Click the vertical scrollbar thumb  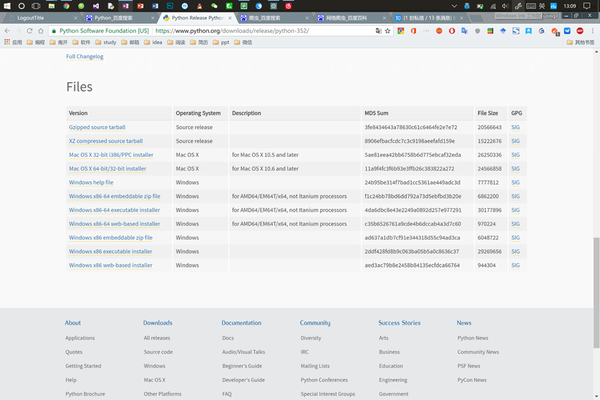[x=596, y=293]
